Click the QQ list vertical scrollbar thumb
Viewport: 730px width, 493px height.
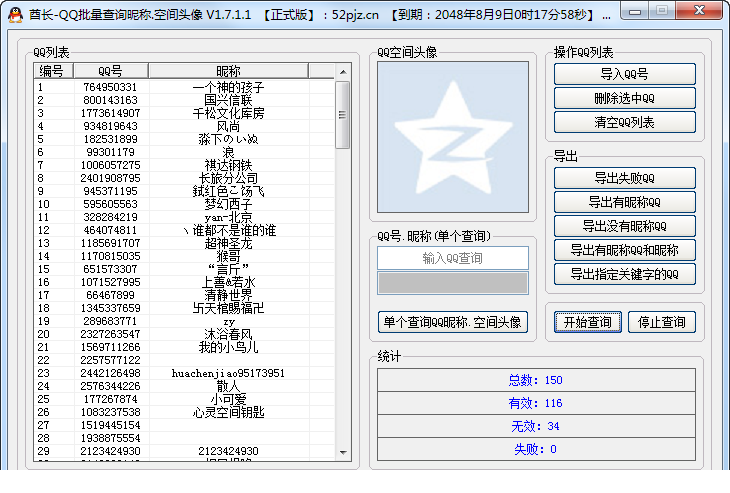click(343, 115)
